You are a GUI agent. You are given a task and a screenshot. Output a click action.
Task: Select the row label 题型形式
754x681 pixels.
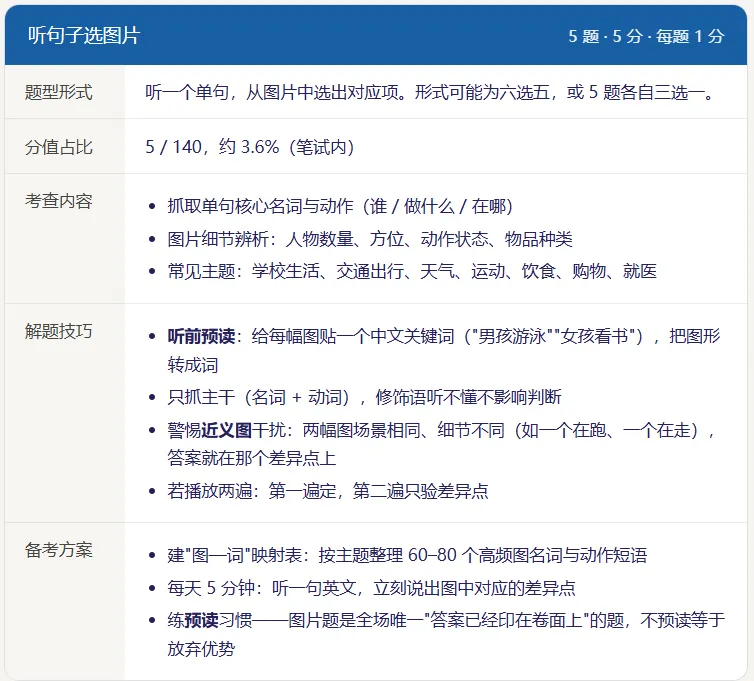(58, 92)
